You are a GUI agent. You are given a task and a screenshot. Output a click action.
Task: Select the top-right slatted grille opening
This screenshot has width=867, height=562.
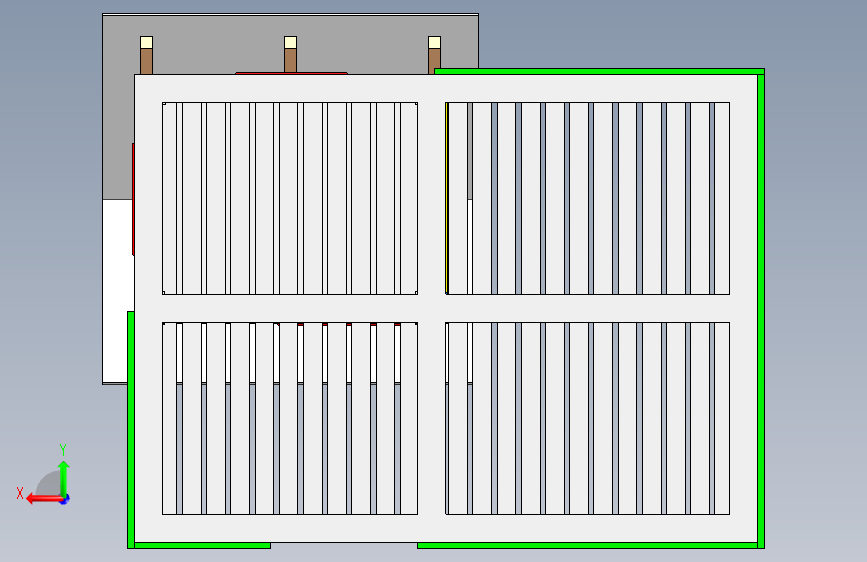pos(587,198)
